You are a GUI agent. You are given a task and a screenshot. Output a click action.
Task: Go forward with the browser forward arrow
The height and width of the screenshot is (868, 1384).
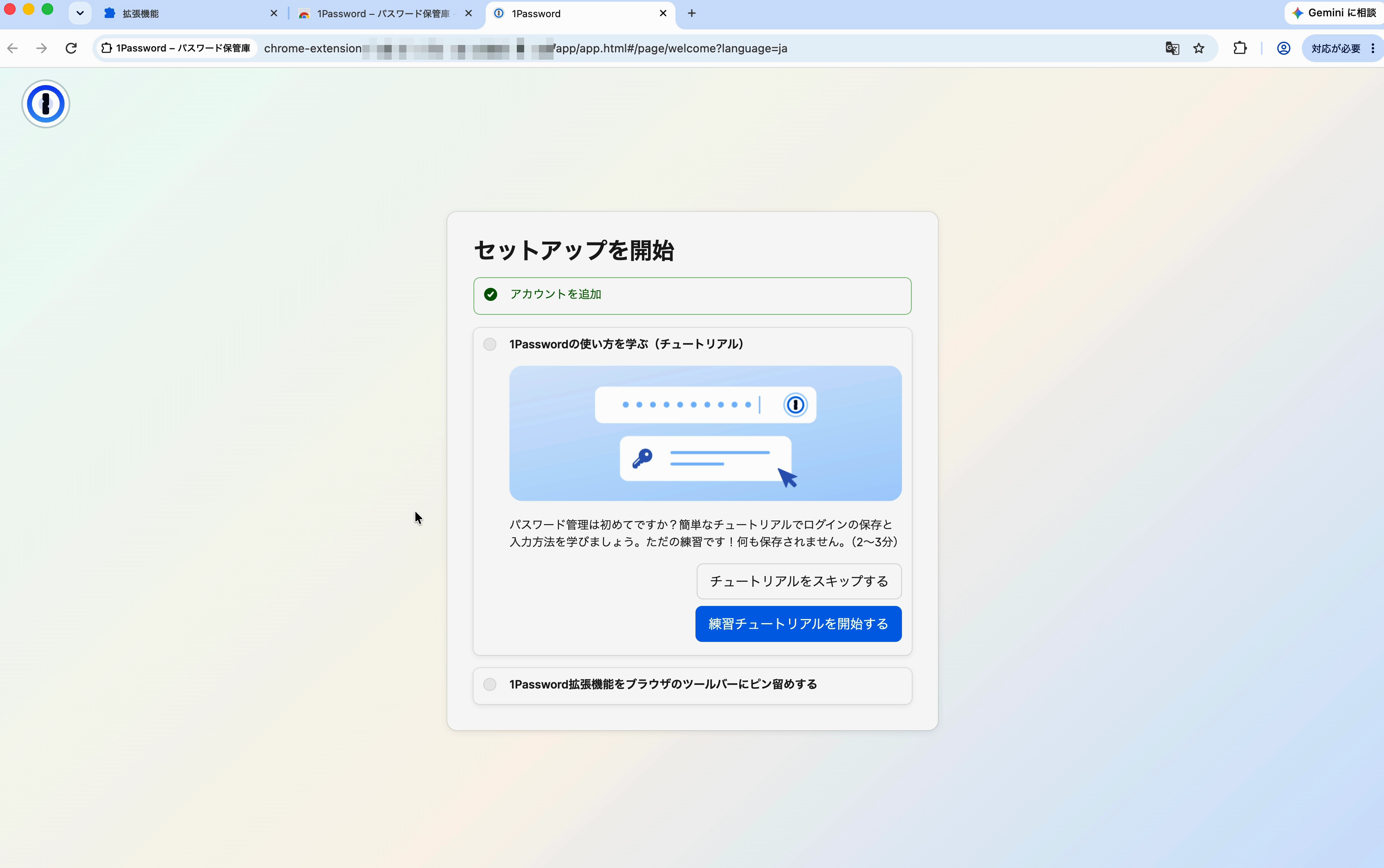tap(41, 48)
